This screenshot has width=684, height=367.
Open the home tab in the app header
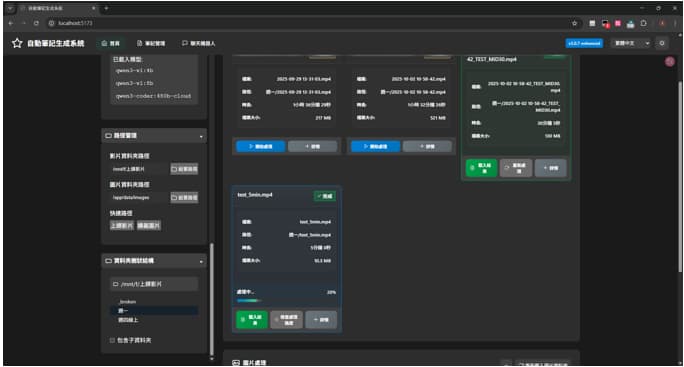[111, 43]
